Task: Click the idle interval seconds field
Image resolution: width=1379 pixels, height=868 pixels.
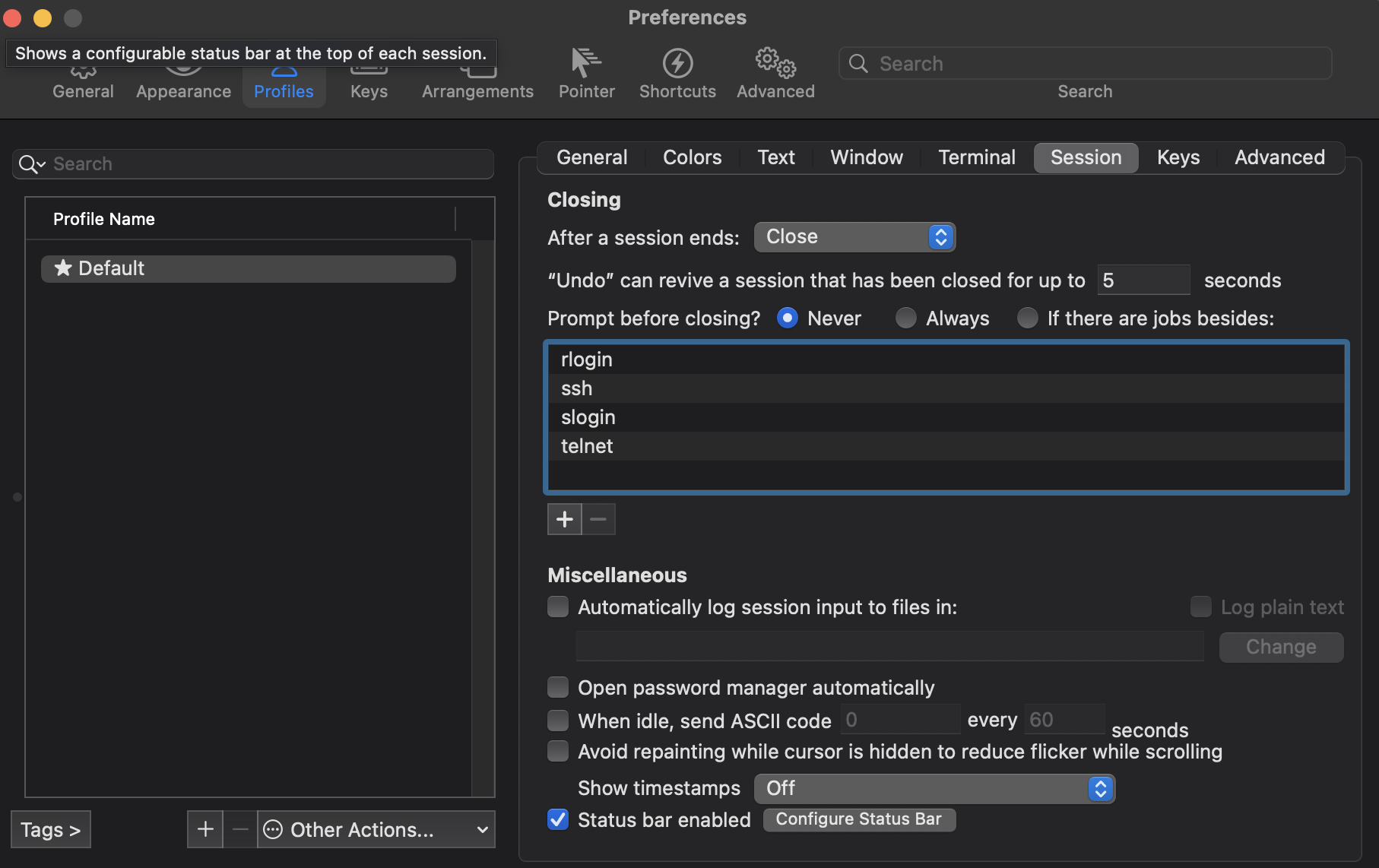Action: (1064, 719)
